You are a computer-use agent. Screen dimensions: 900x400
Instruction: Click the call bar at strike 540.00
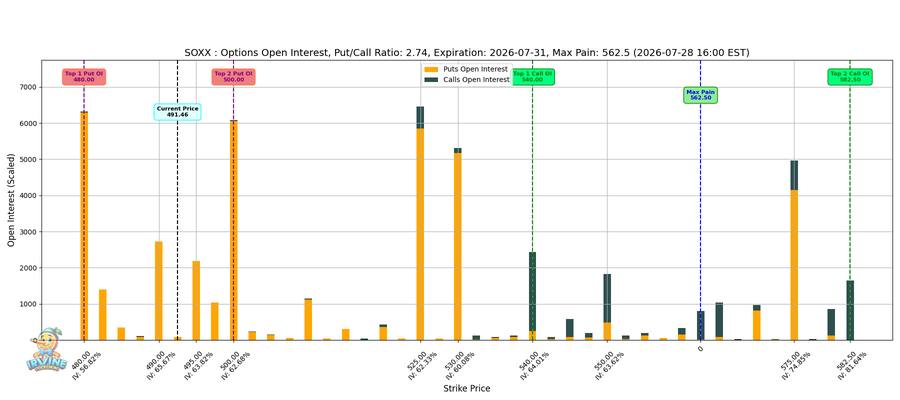point(533,292)
